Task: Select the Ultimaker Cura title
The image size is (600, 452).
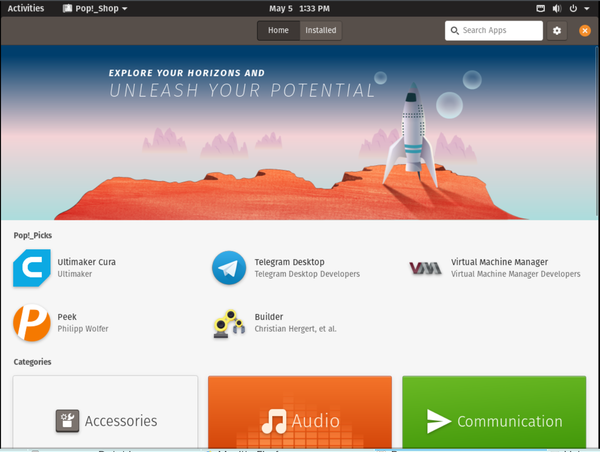Action: pyautogui.click(x=86, y=262)
